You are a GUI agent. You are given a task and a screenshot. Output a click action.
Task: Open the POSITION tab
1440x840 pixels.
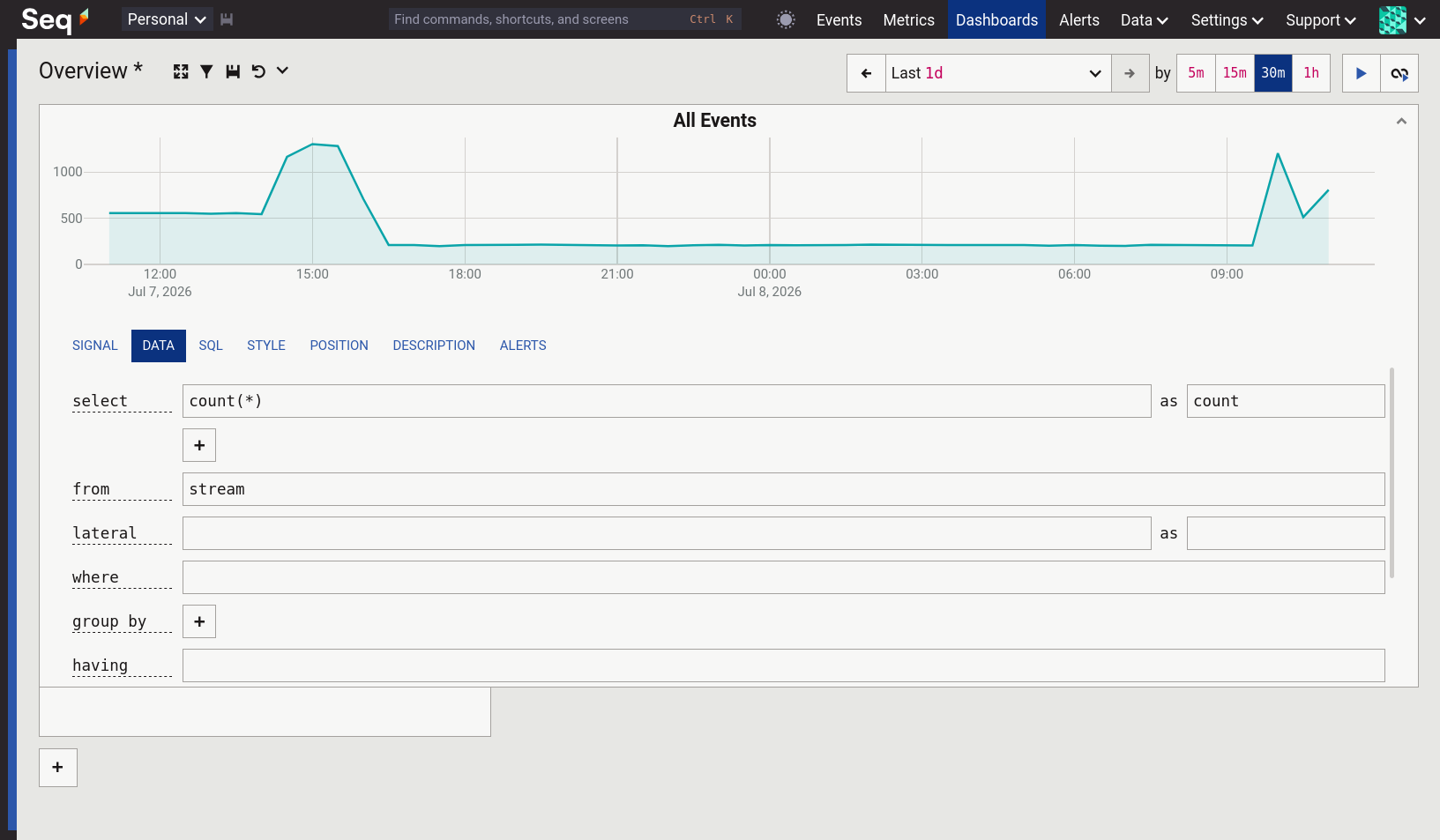339,346
